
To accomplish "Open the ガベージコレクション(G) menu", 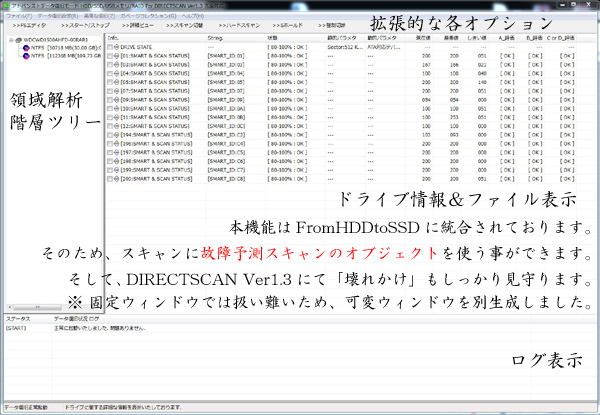I will (148, 16).
